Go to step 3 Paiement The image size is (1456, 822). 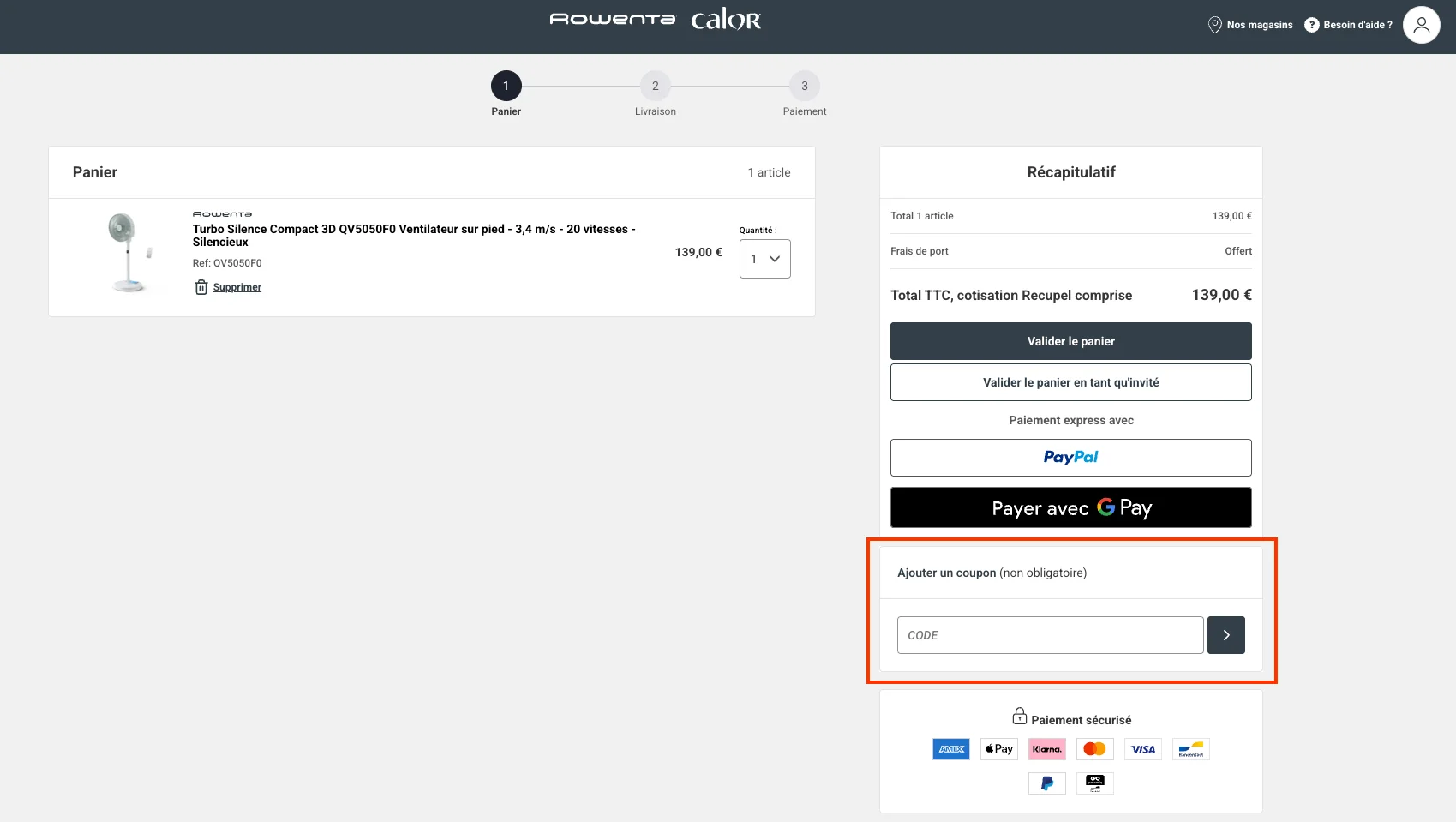click(804, 86)
